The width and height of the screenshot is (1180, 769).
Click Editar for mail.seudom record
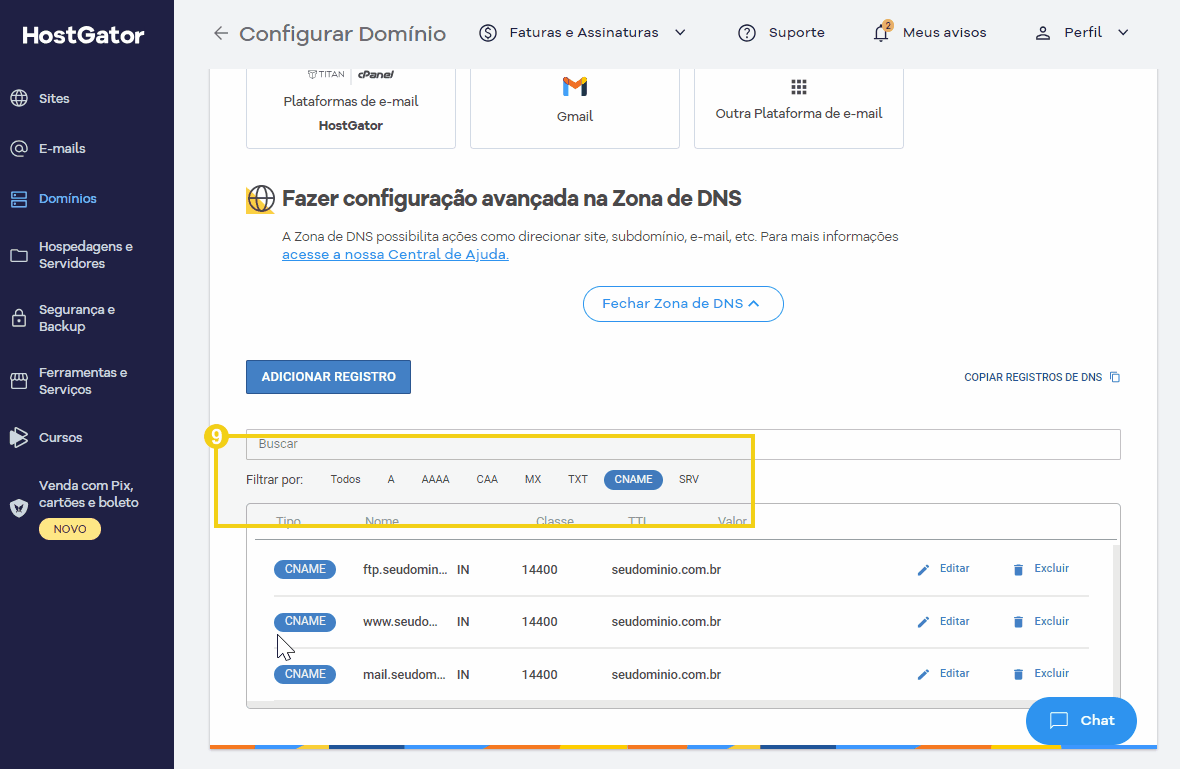954,673
